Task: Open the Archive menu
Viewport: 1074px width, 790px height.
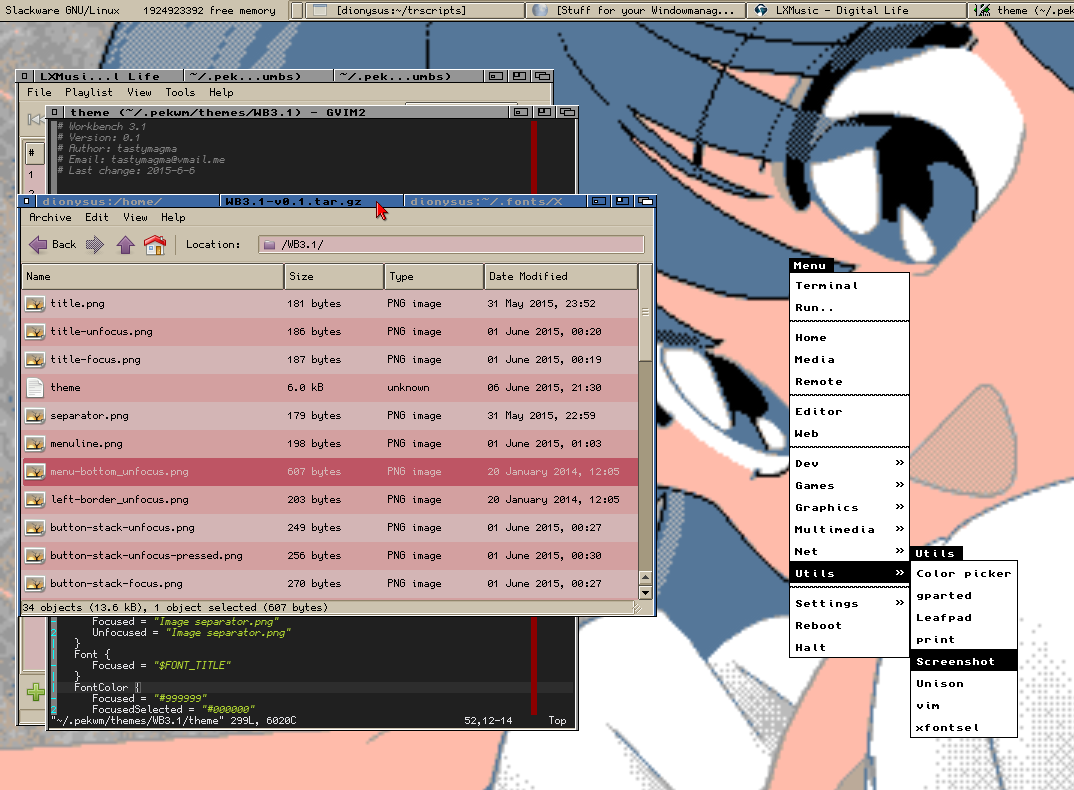Action: [50, 217]
